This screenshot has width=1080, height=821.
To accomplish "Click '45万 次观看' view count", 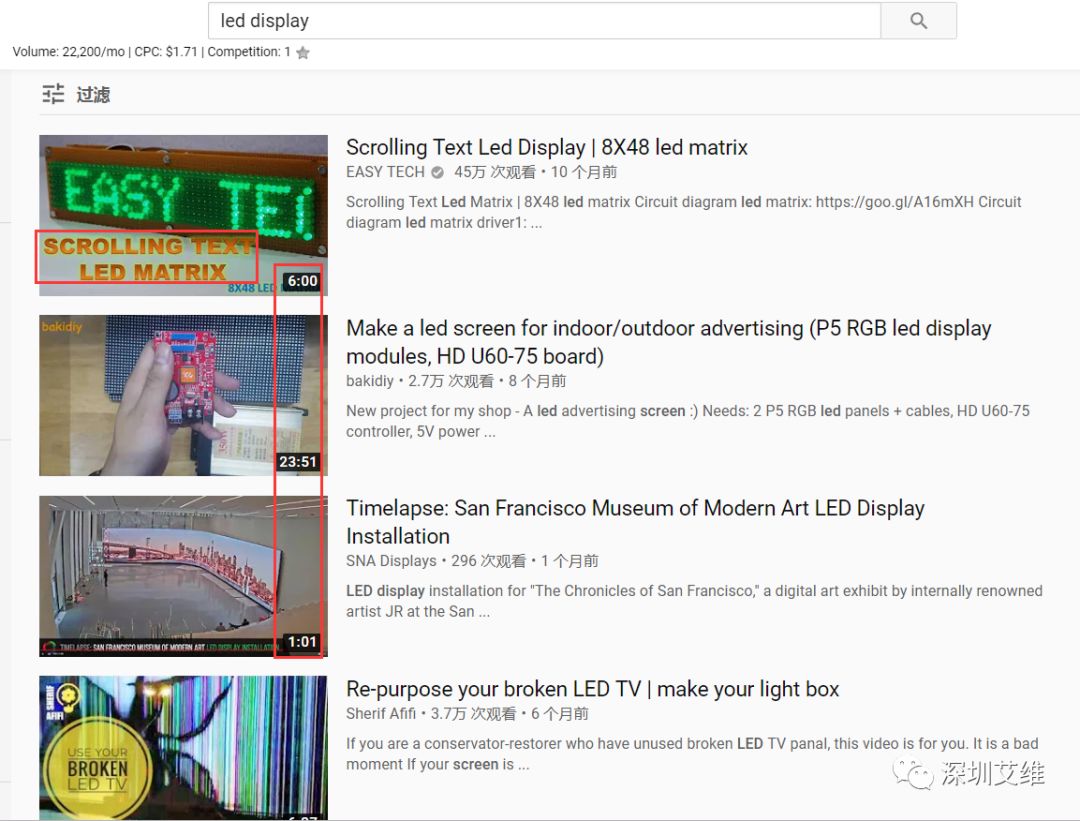I will pos(495,172).
